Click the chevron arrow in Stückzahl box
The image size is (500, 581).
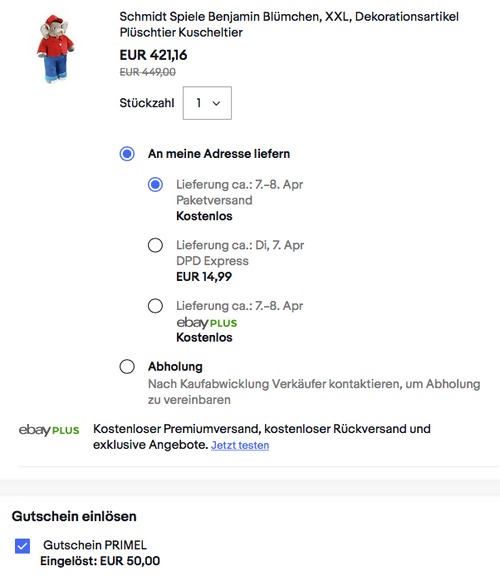216,103
